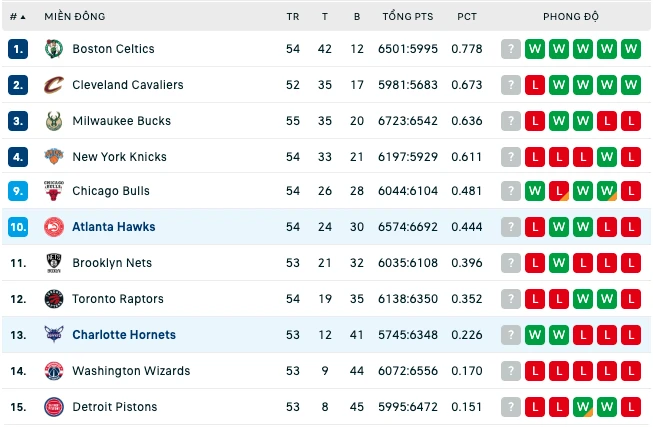The image size is (653, 427).
Task: Click Detroit Pistons first red L badge
Action: (x=535, y=407)
